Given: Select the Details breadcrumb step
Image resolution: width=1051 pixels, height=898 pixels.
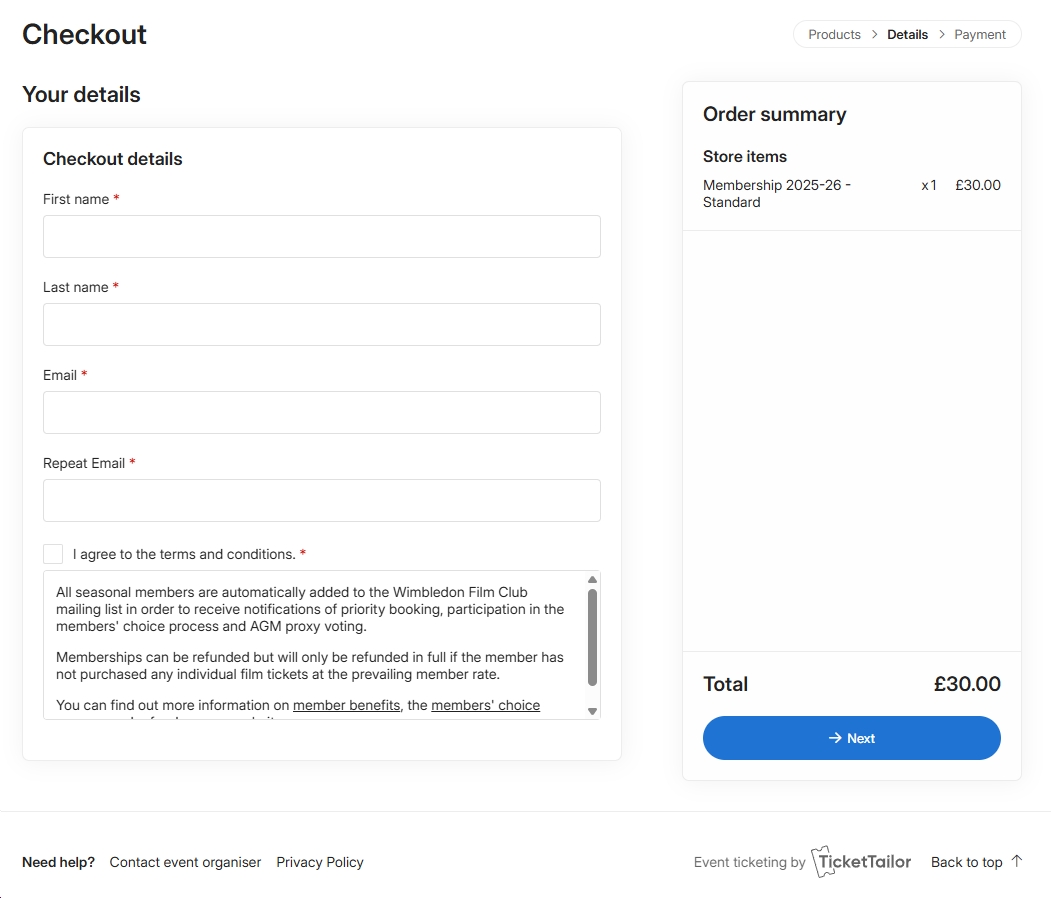Looking at the screenshot, I should click(x=907, y=34).
